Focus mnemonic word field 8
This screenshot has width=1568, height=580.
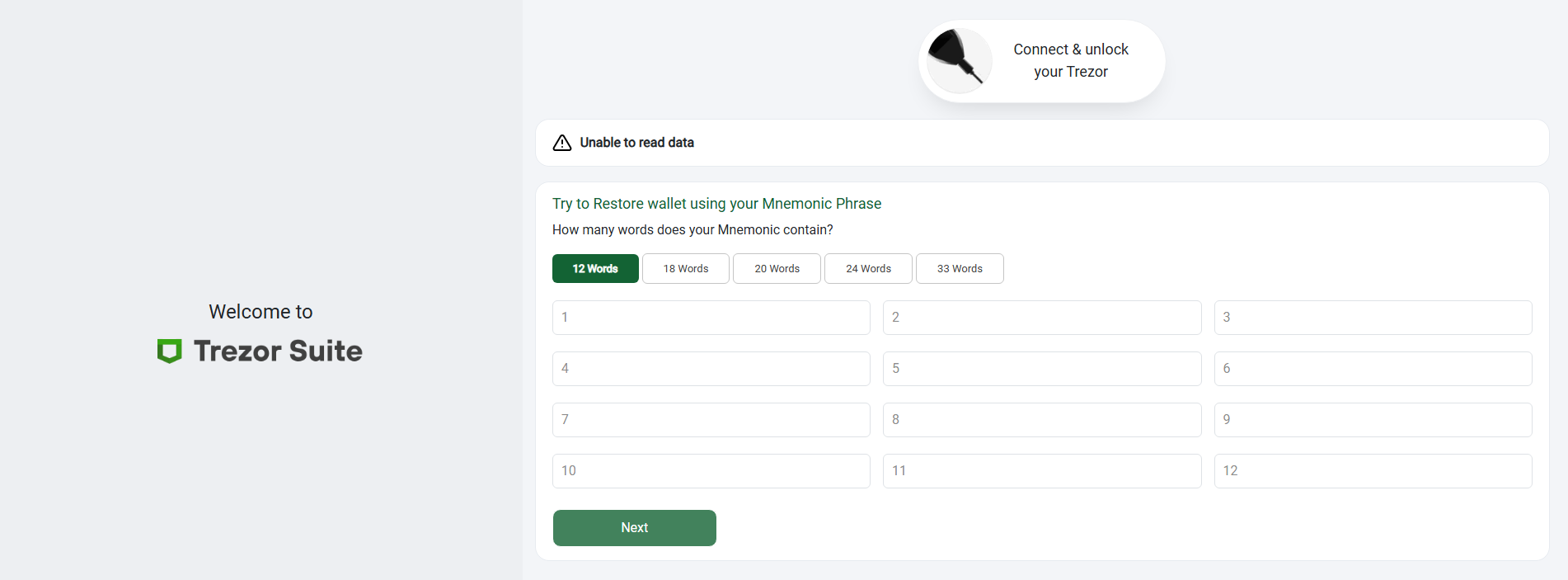1042,420
